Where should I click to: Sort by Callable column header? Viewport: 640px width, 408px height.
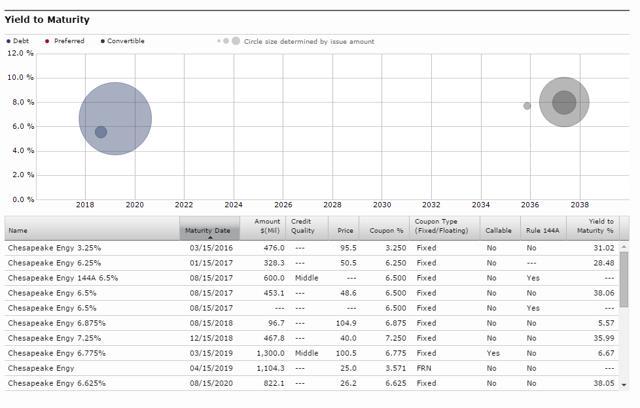pos(500,228)
